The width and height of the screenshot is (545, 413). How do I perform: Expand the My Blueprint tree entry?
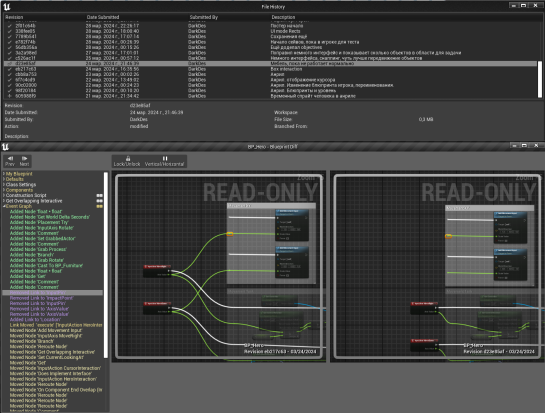pyautogui.click(x=4, y=174)
